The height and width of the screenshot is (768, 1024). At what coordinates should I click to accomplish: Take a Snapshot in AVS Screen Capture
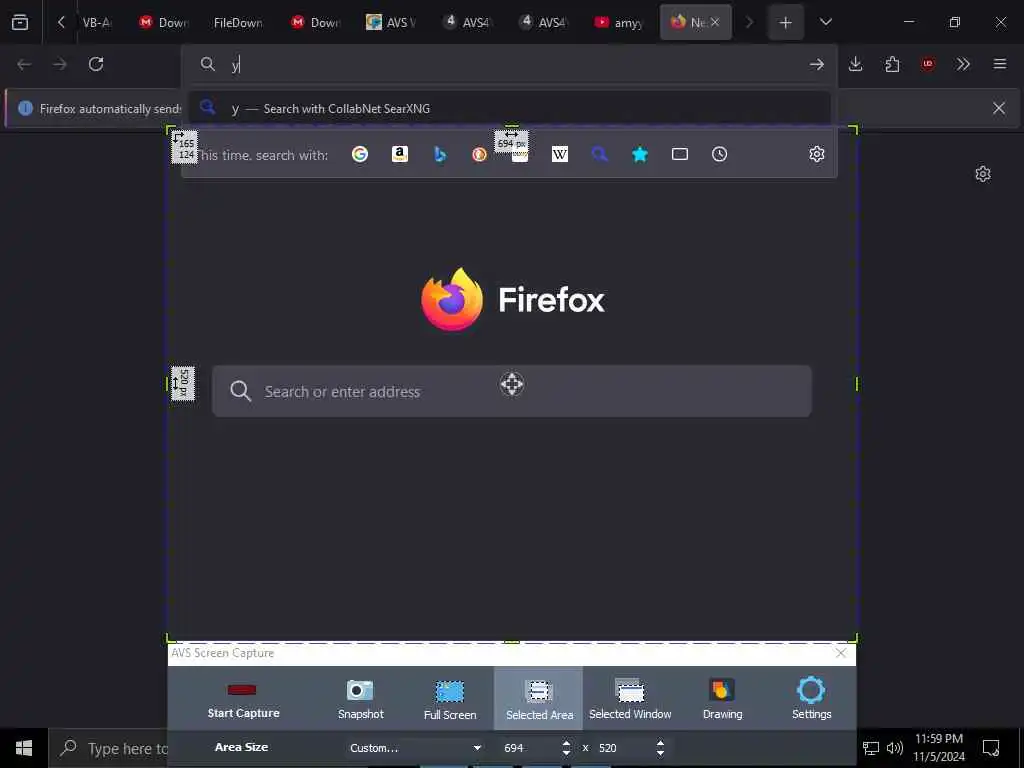click(360, 698)
